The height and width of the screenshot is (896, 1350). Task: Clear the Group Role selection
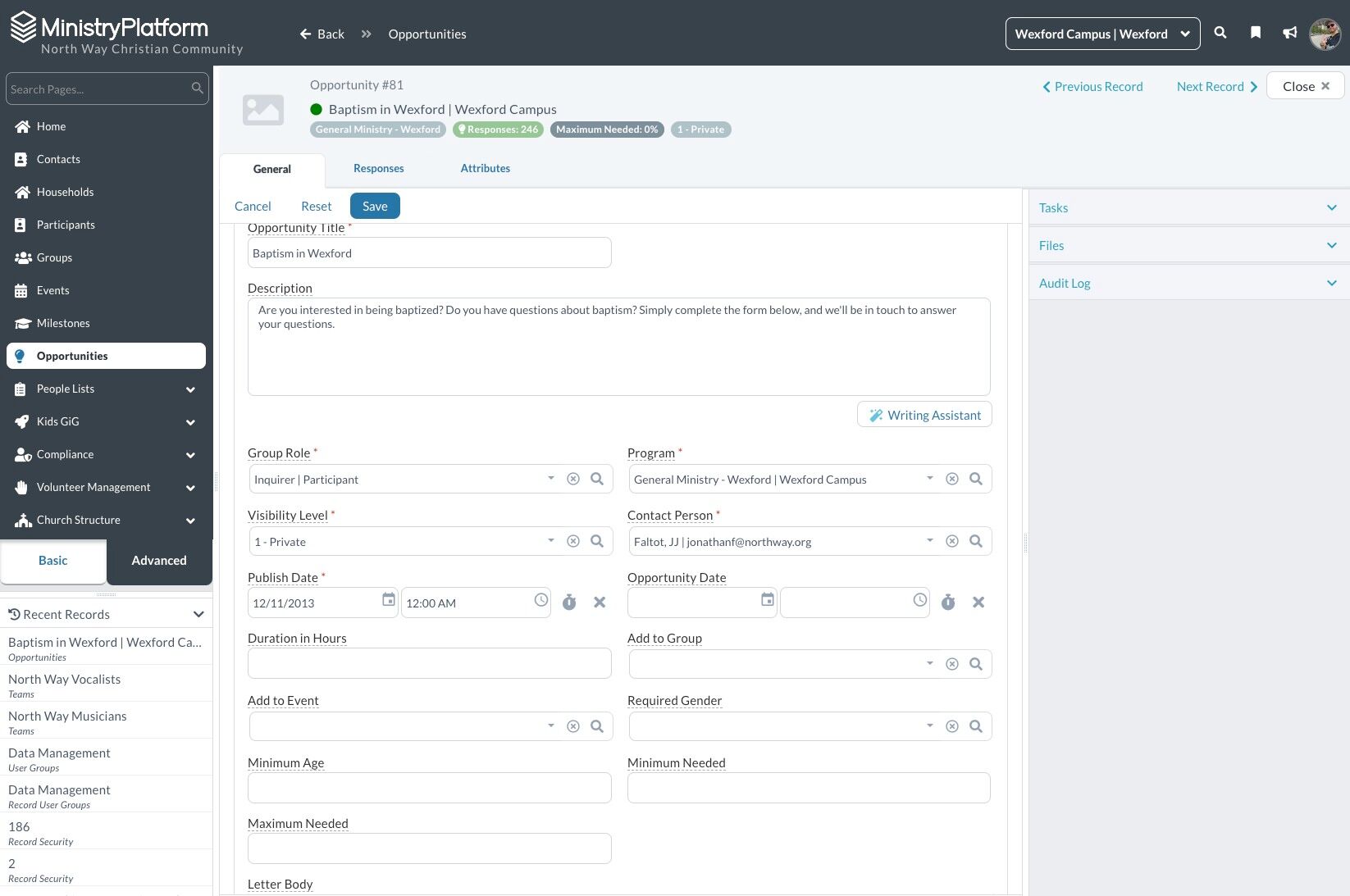pyautogui.click(x=573, y=479)
